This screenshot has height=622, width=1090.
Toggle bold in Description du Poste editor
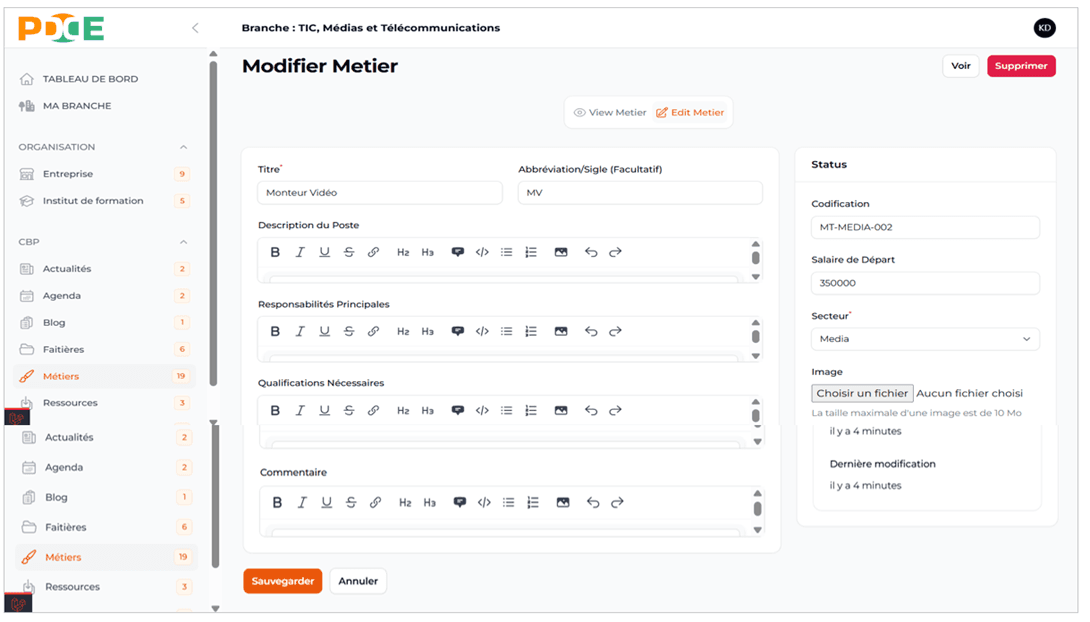tap(275, 252)
